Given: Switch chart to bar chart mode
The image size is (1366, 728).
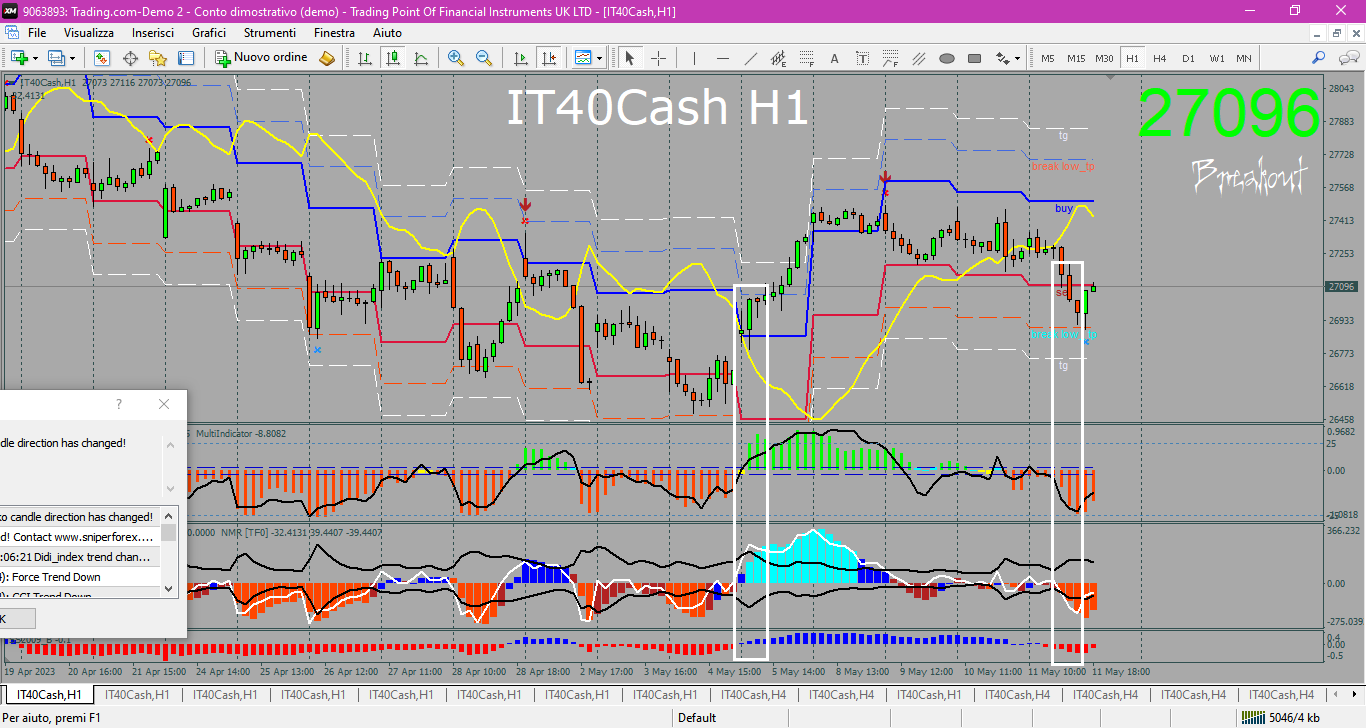Looking at the screenshot, I should pyautogui.click(x=365, y=58).
